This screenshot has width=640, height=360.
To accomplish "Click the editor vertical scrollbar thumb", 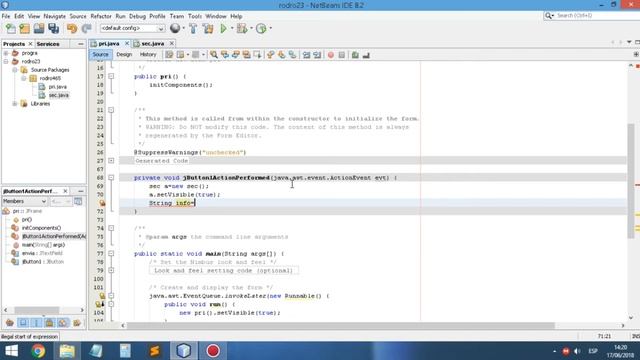I will [x=631, y=180].
